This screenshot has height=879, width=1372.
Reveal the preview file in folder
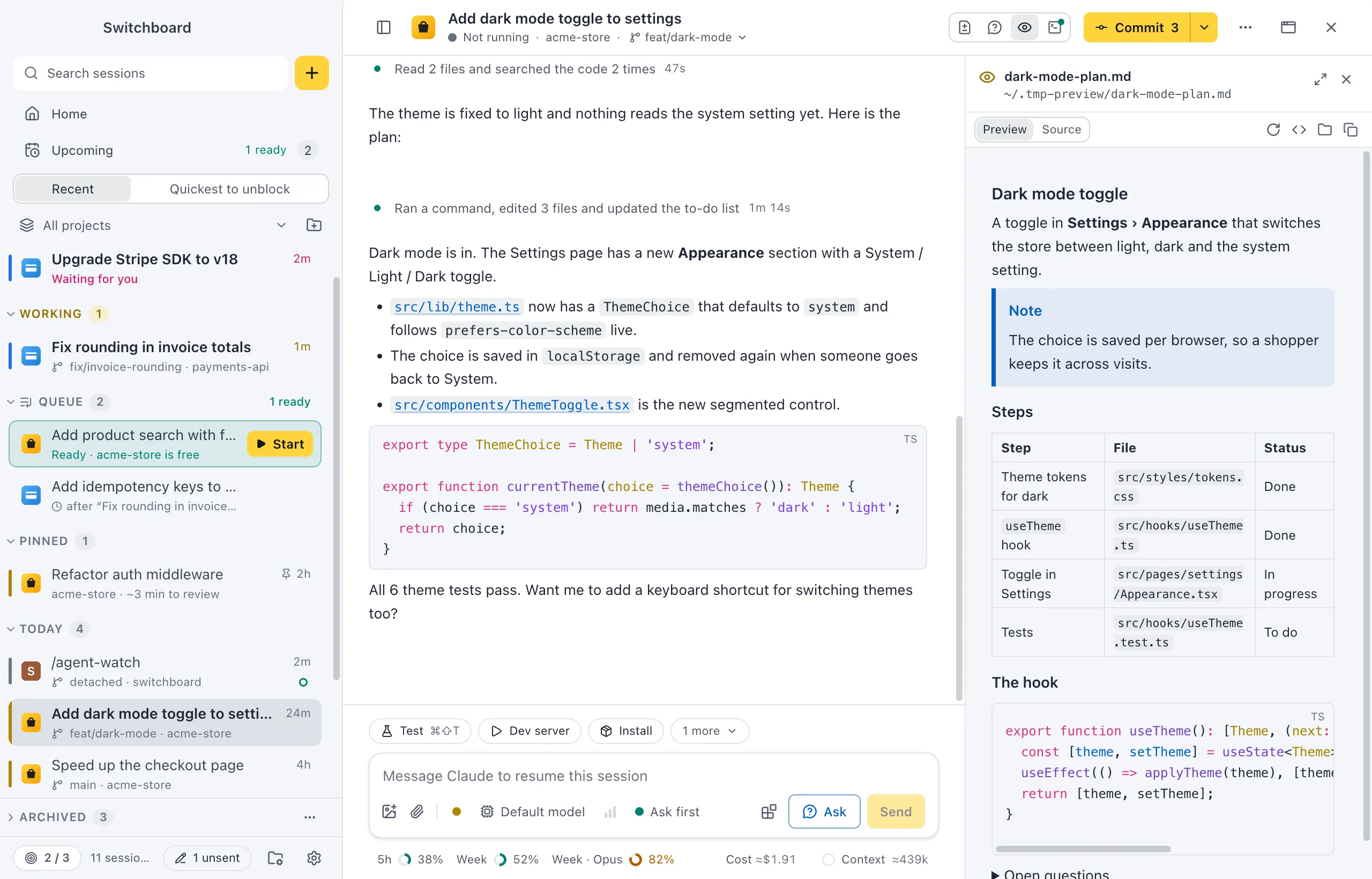1325,130
